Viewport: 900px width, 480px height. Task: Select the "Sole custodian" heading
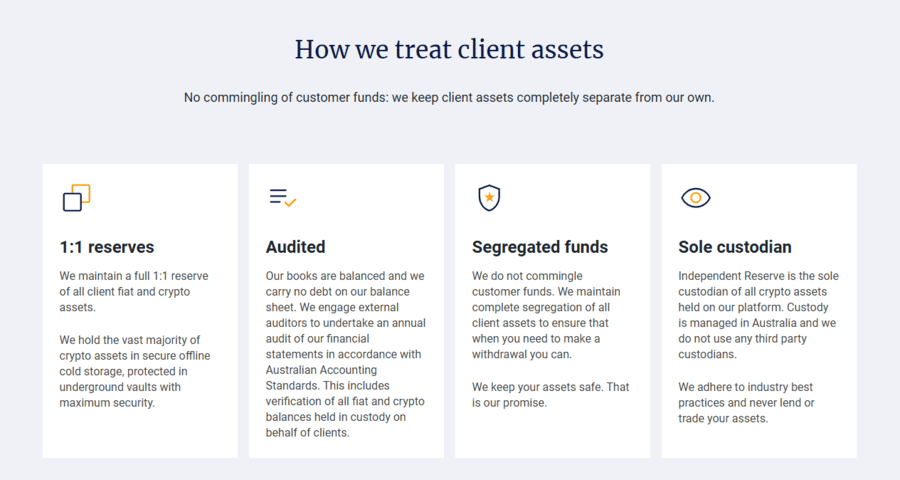coord(735,247)
